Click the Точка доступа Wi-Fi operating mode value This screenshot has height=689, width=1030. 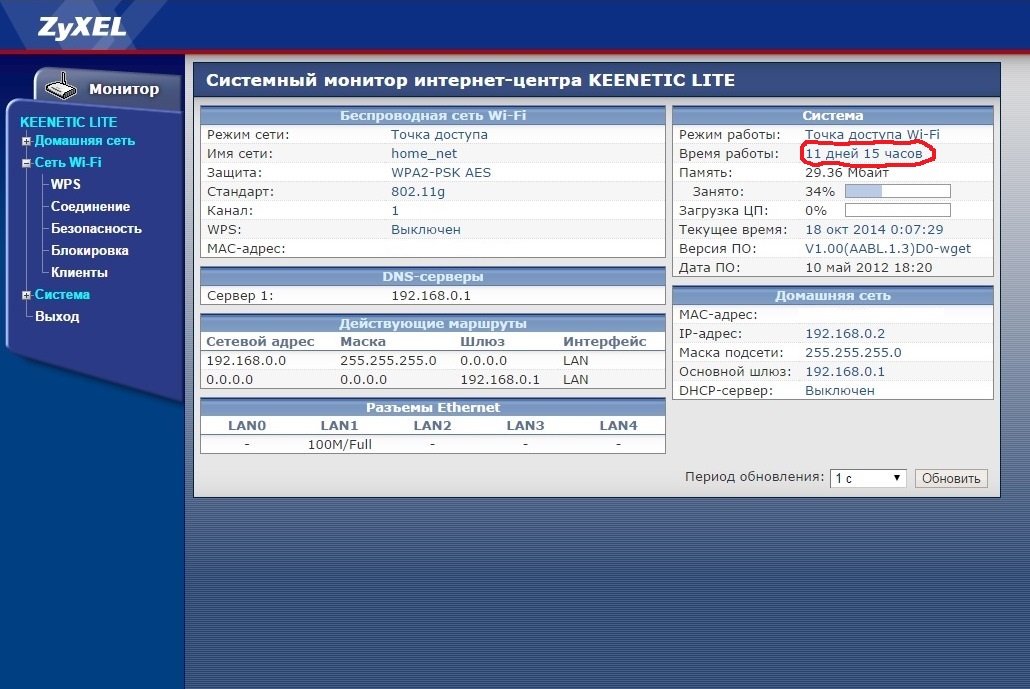[872, 135]
